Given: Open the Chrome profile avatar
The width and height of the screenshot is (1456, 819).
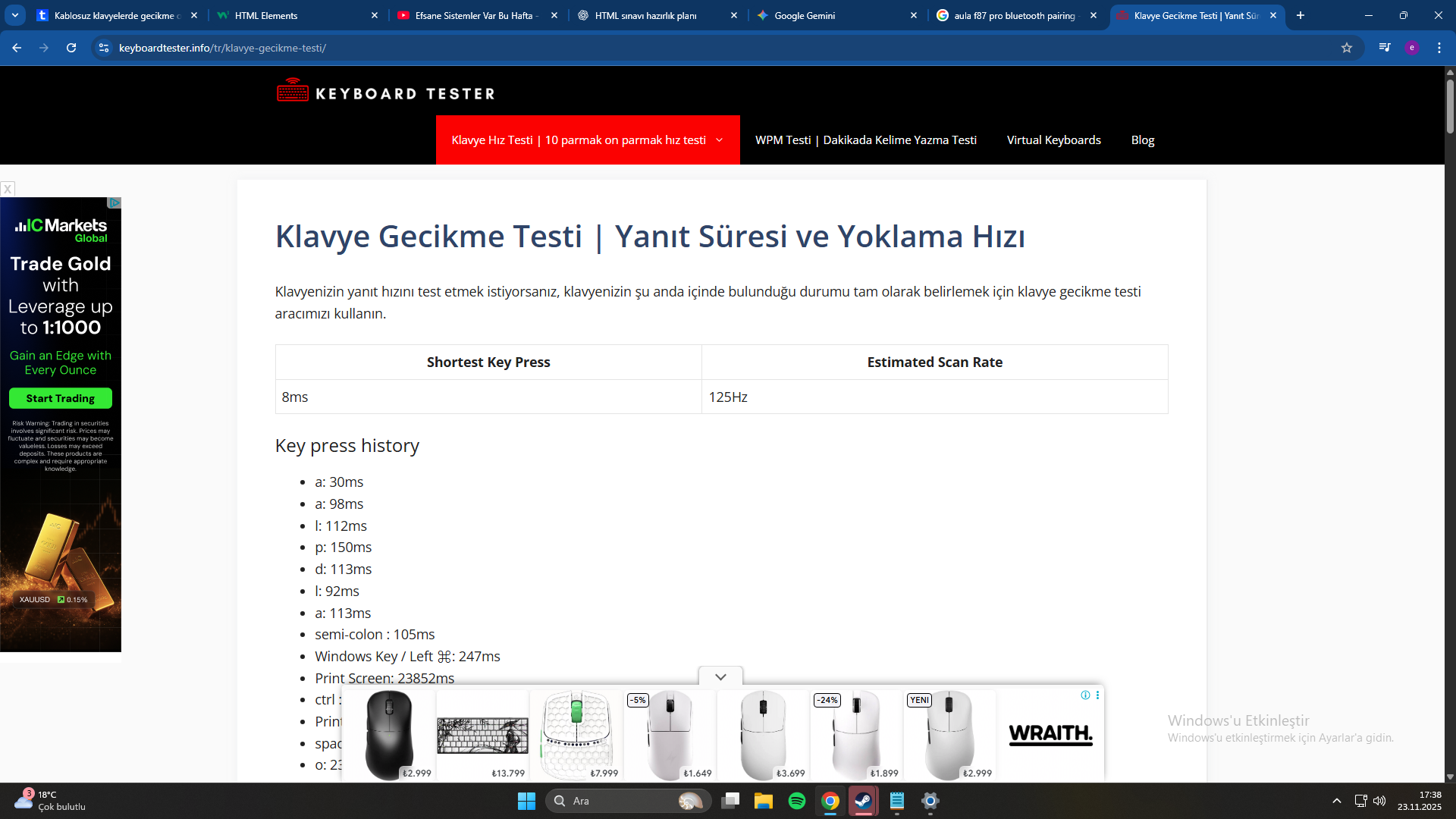Looking at the screenshot, I should [1412, 48].
